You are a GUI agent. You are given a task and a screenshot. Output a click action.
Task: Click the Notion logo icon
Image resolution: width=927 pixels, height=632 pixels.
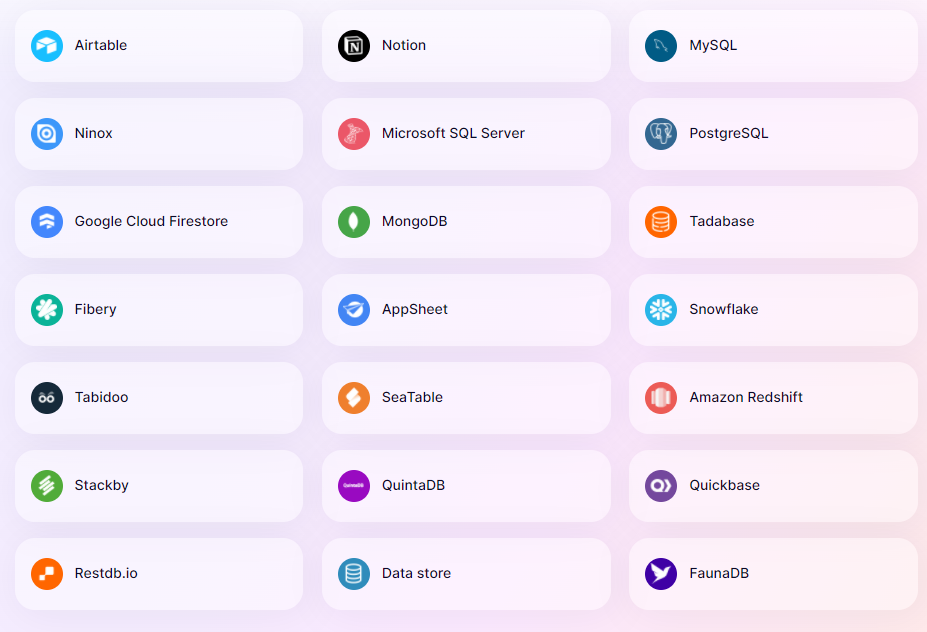click(x=354, y=46)
